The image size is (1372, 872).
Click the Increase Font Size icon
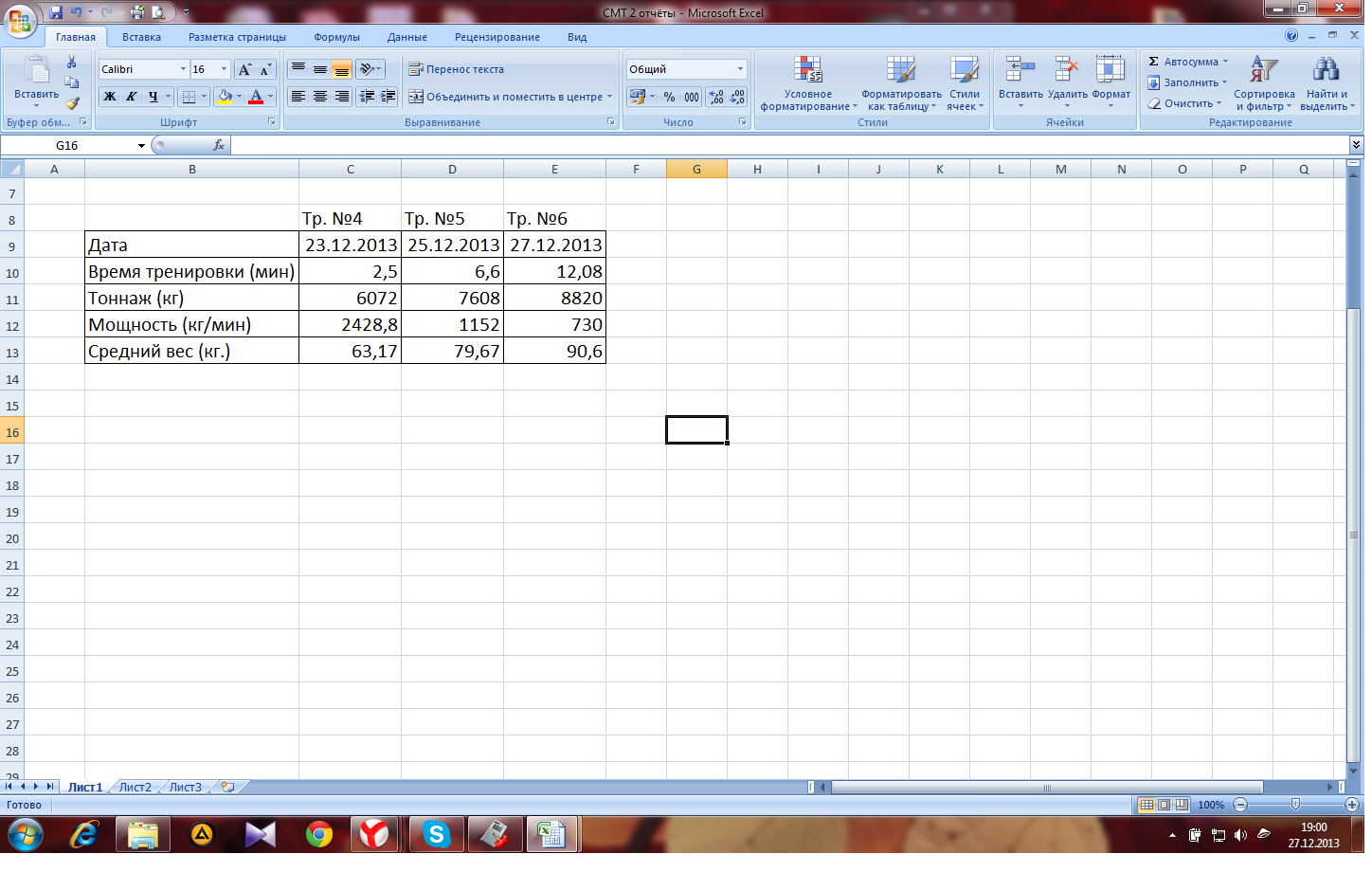tap(244, 69)
